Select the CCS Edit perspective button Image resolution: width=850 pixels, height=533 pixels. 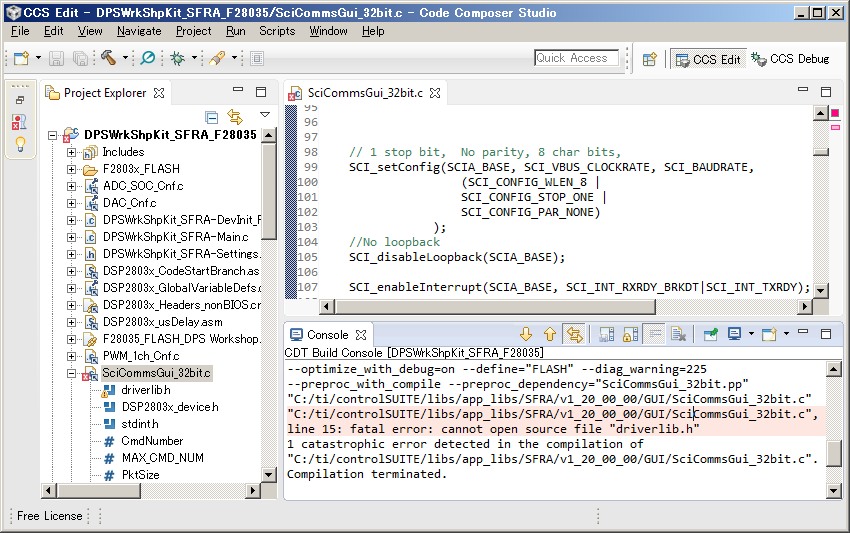[708, 60]
